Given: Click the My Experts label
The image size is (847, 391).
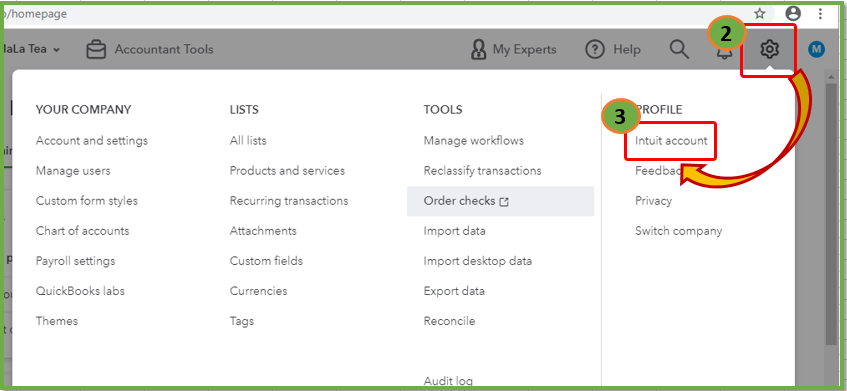Looking at the screenshot, I should 524,49.
